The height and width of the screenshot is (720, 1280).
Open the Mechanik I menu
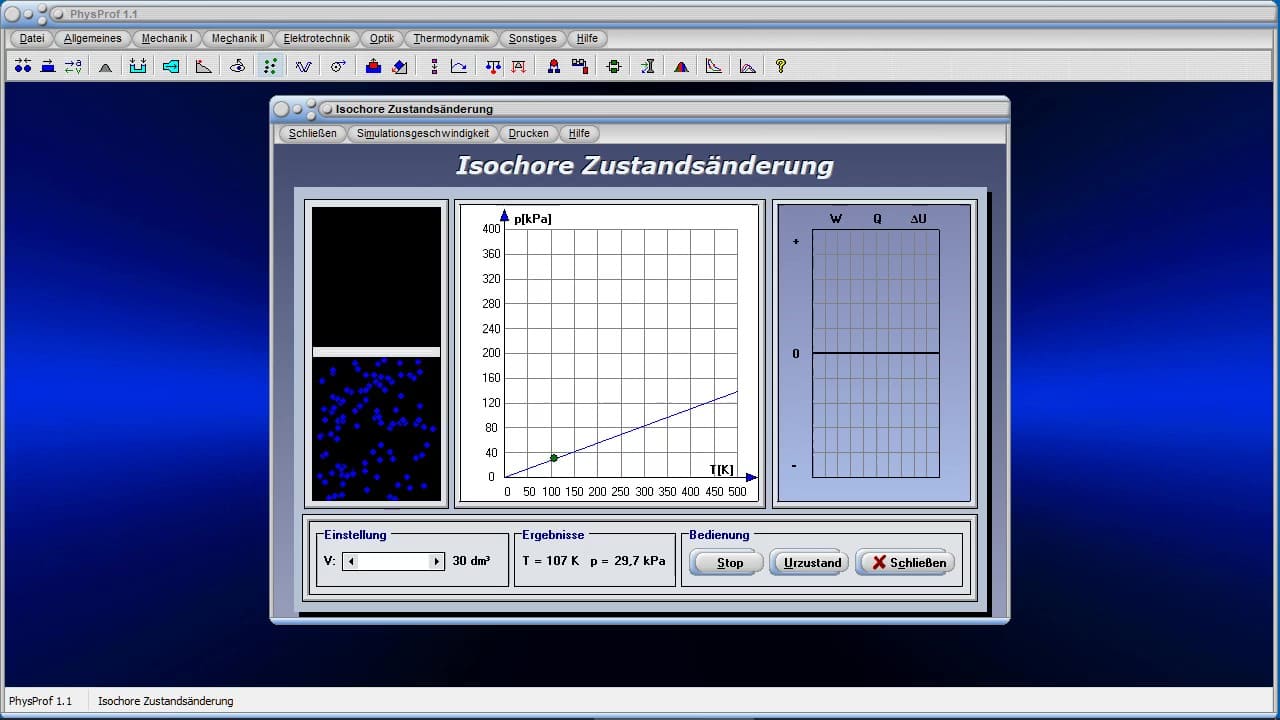(167, 38)
